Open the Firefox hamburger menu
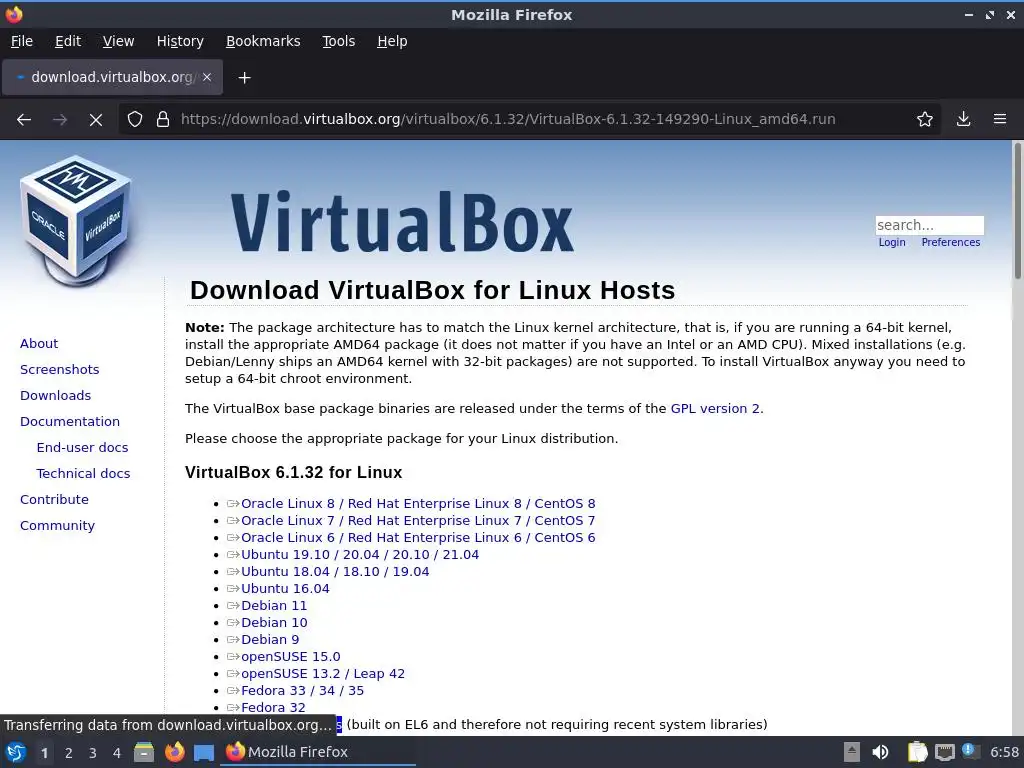 (x=1000, y=120)
